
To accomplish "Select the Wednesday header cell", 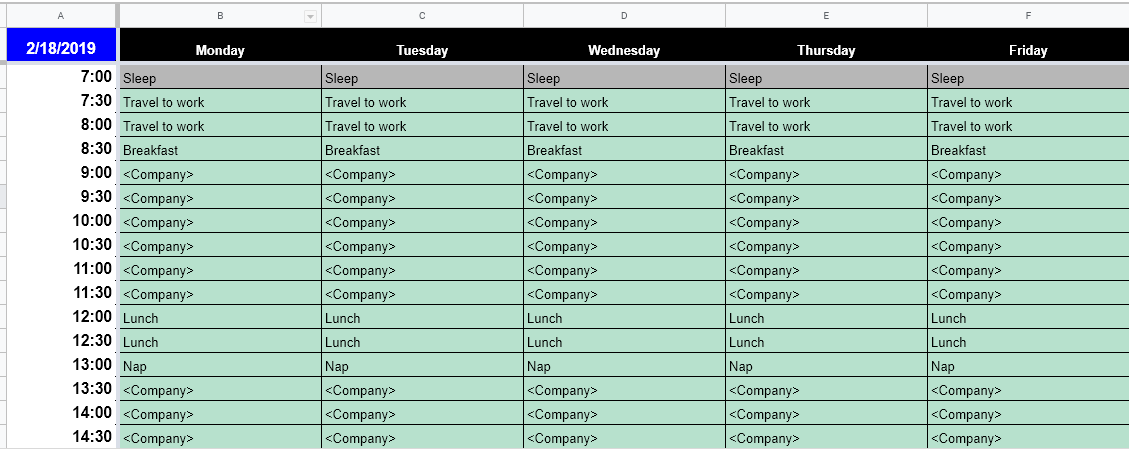I will click(624, 50).
